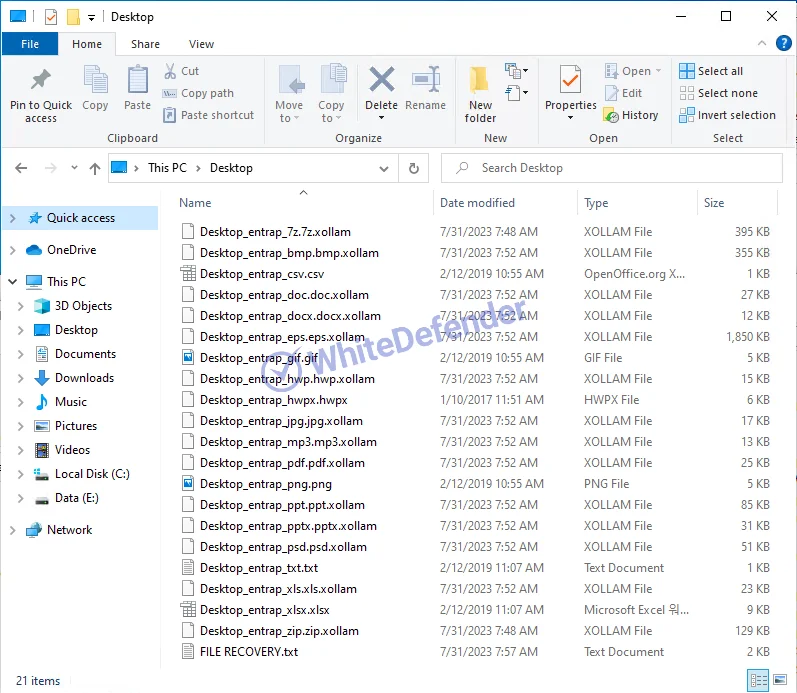
Task: Create a new folder via ribbon icon
Action: coord(480,88)
